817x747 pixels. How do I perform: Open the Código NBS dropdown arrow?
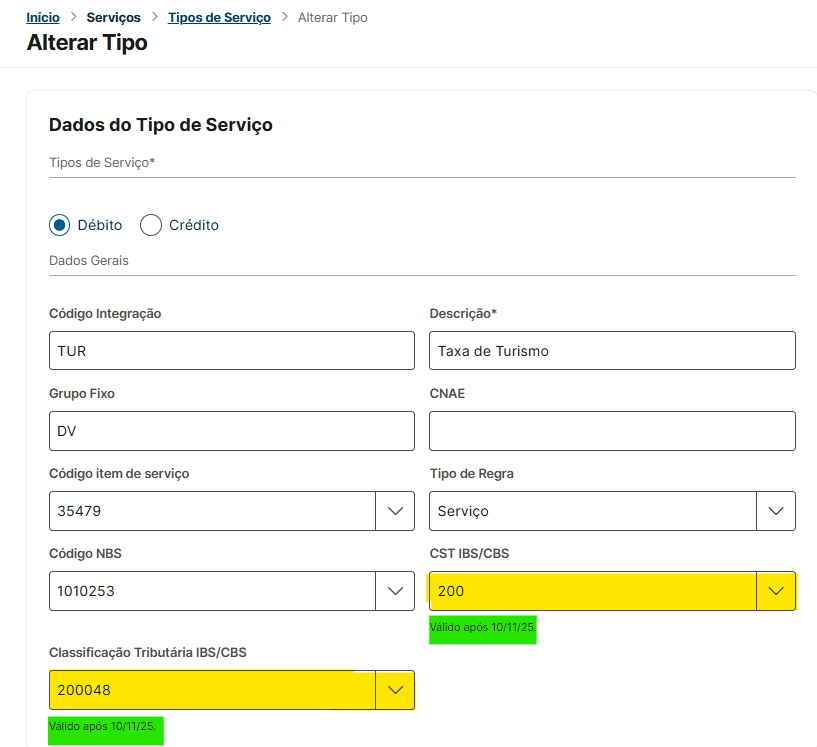point(395,591)
